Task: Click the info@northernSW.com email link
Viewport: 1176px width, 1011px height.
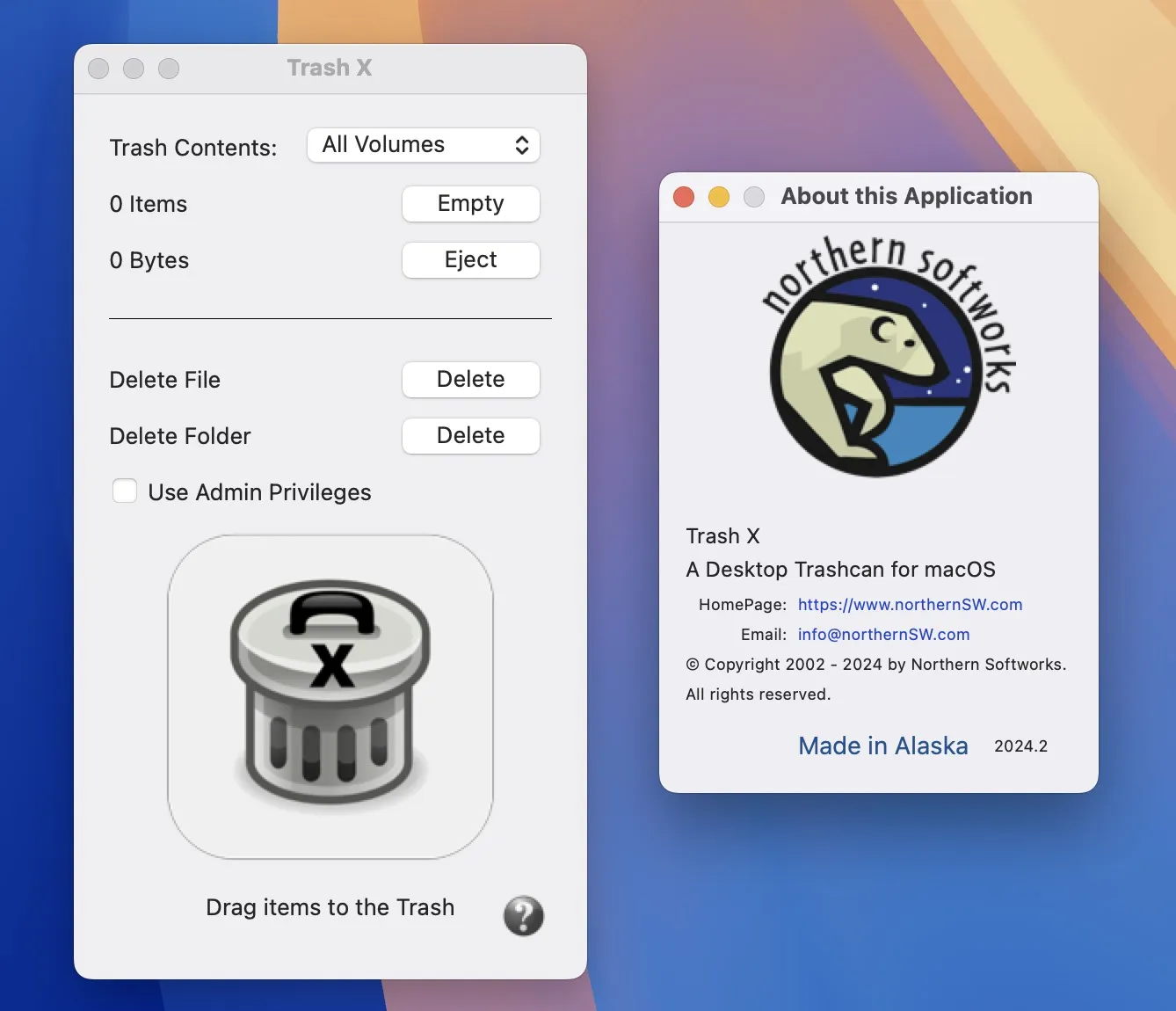Action: tap(884, 635)
